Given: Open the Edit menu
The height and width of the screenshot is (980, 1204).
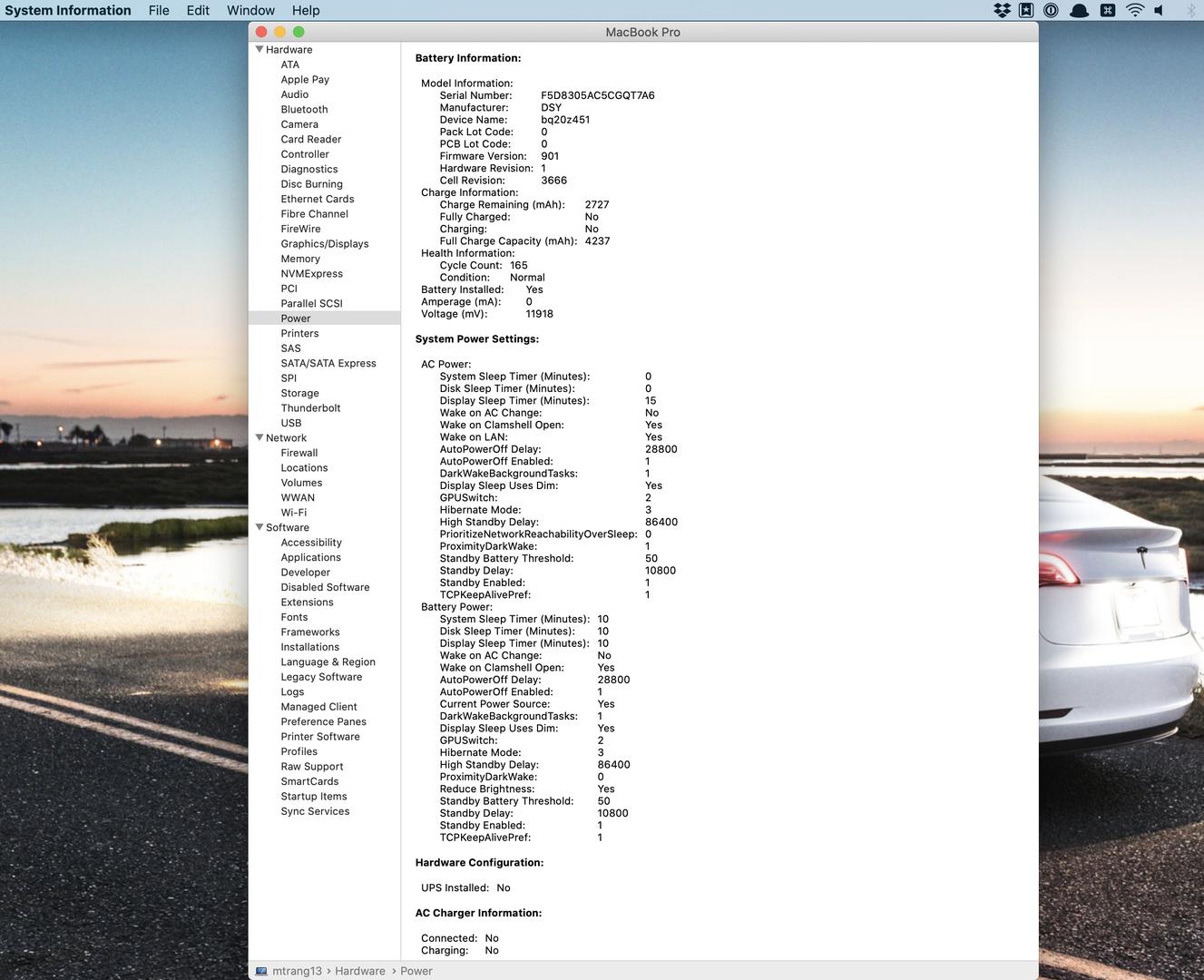Looking at the screenshot, I should 198,10.
